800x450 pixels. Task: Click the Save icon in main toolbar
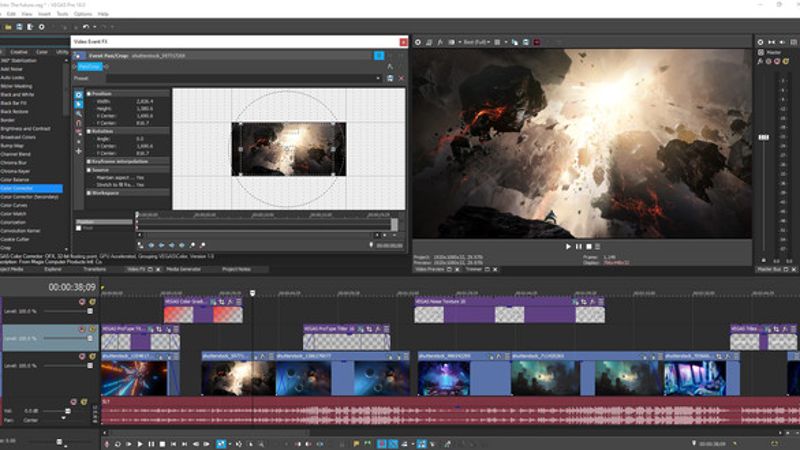(19, 27)
